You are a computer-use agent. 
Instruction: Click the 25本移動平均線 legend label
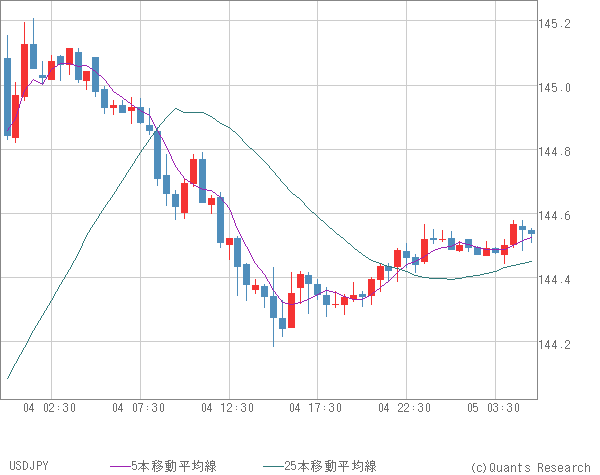(x=330, y=466)
